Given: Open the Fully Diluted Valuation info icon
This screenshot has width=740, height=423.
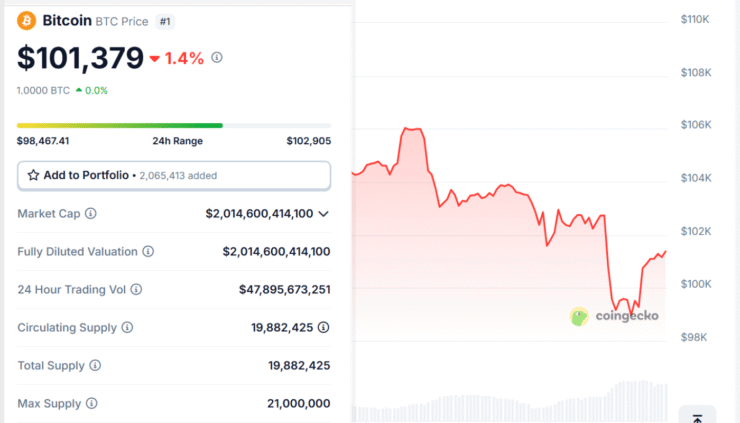Looking at the screenshot, I should coord(148,252).
